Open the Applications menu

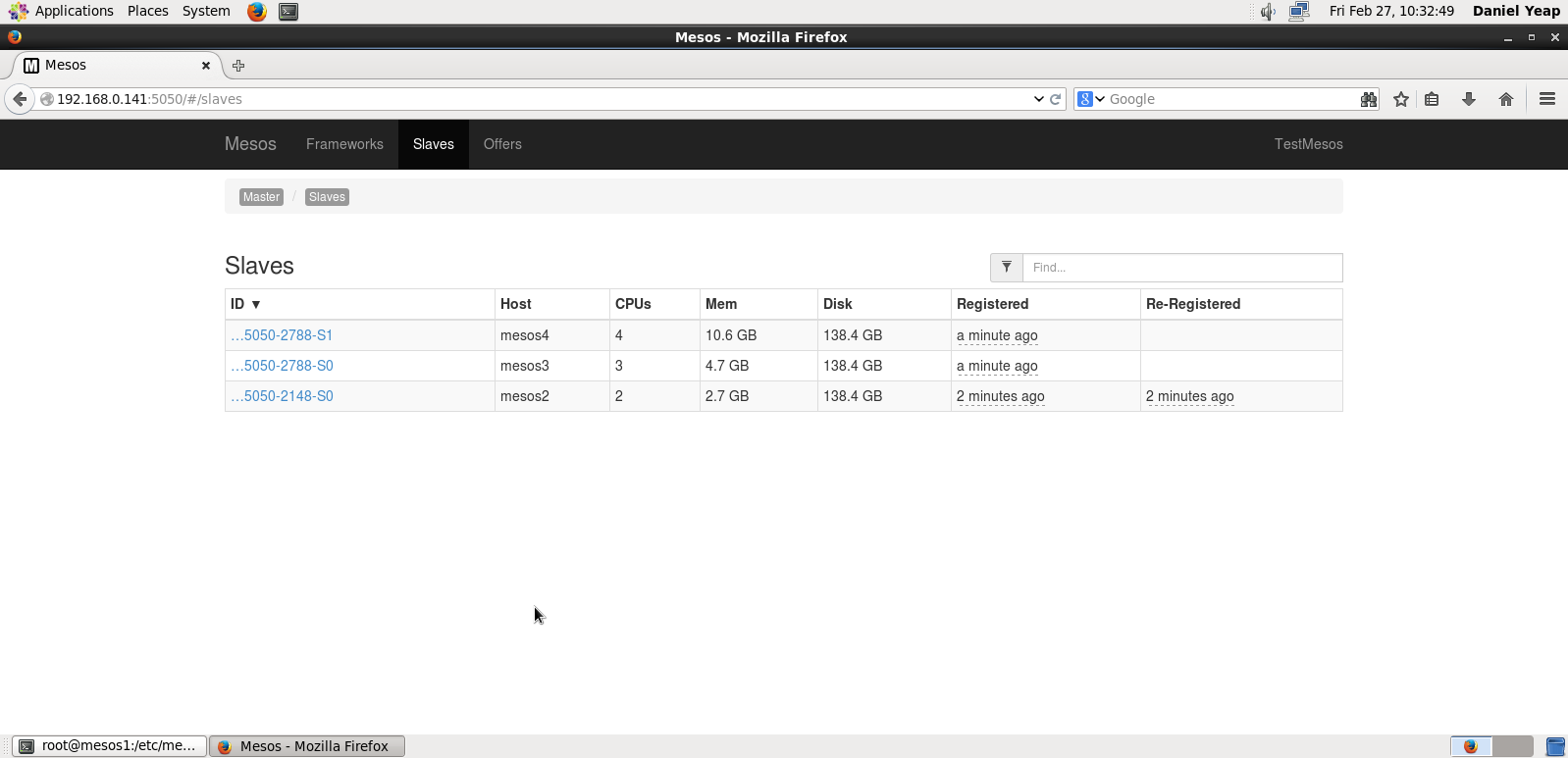75,11
